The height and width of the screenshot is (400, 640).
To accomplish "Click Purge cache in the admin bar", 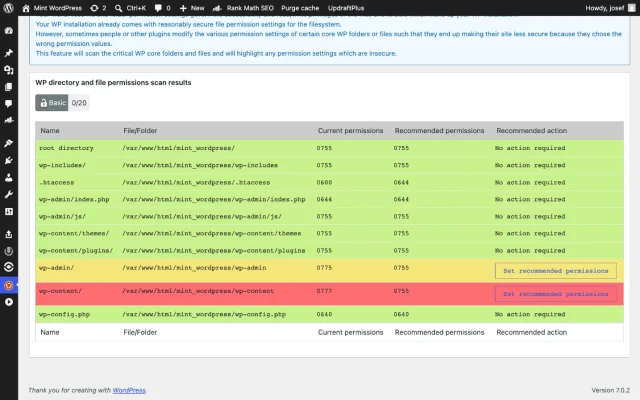I will 300,8.
